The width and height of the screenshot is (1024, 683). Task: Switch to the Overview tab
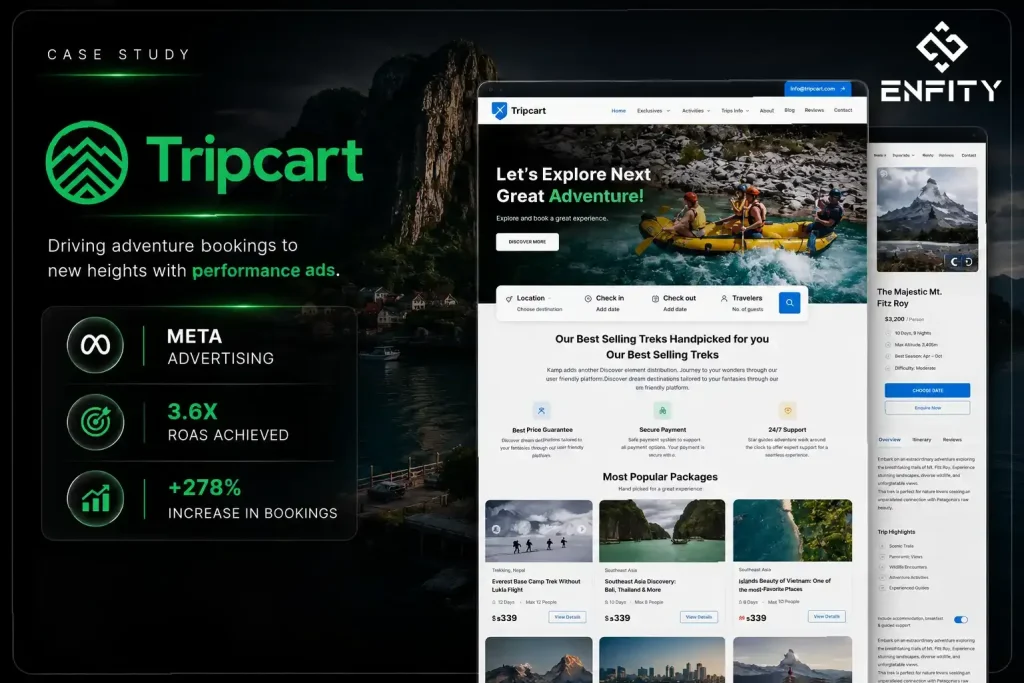tap(889, 439)
